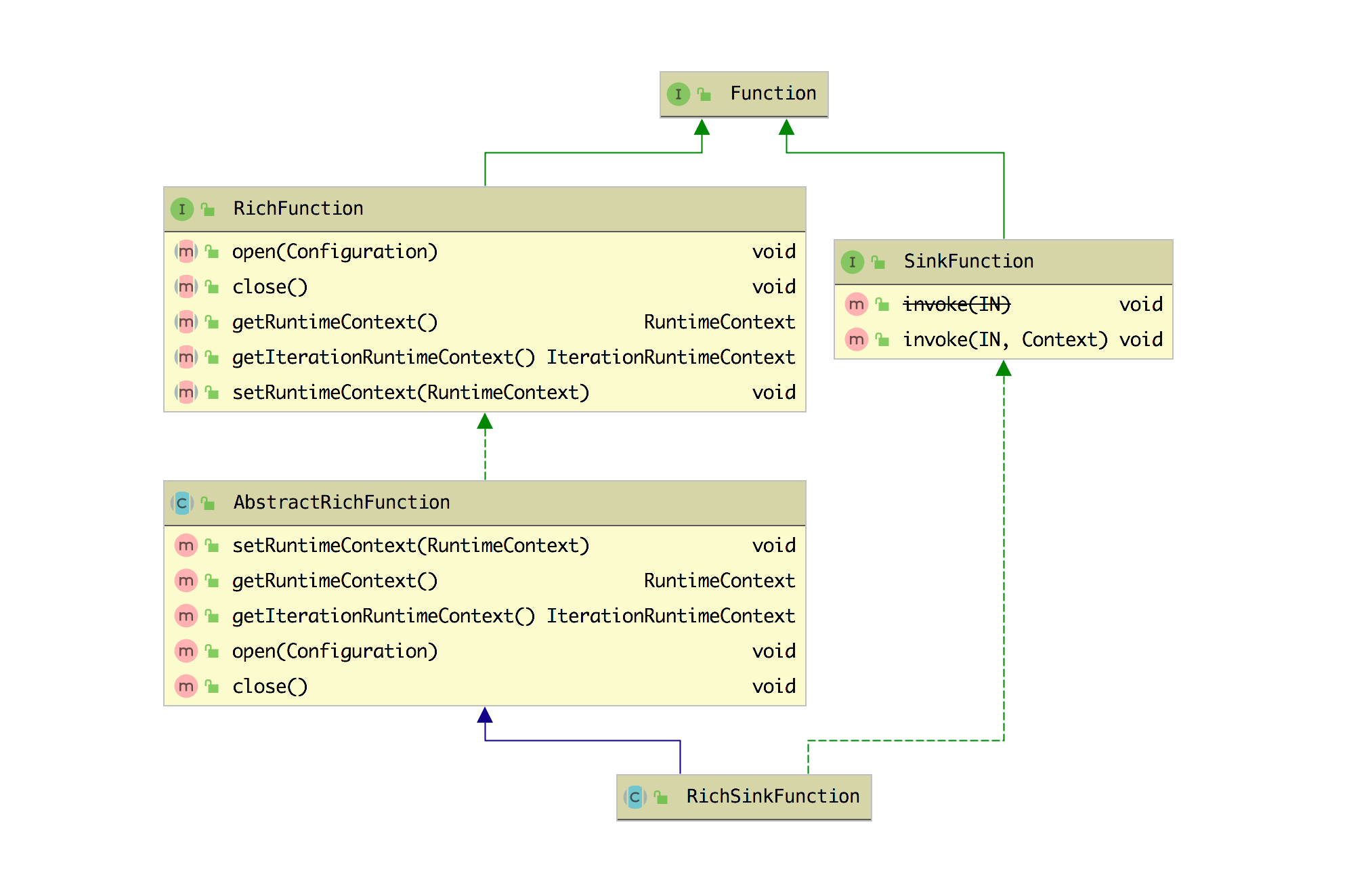Click public lock icon on invoke(IN, Context) row
Image resolution: width=1372 pixels, height=894 pixels.
882,340
